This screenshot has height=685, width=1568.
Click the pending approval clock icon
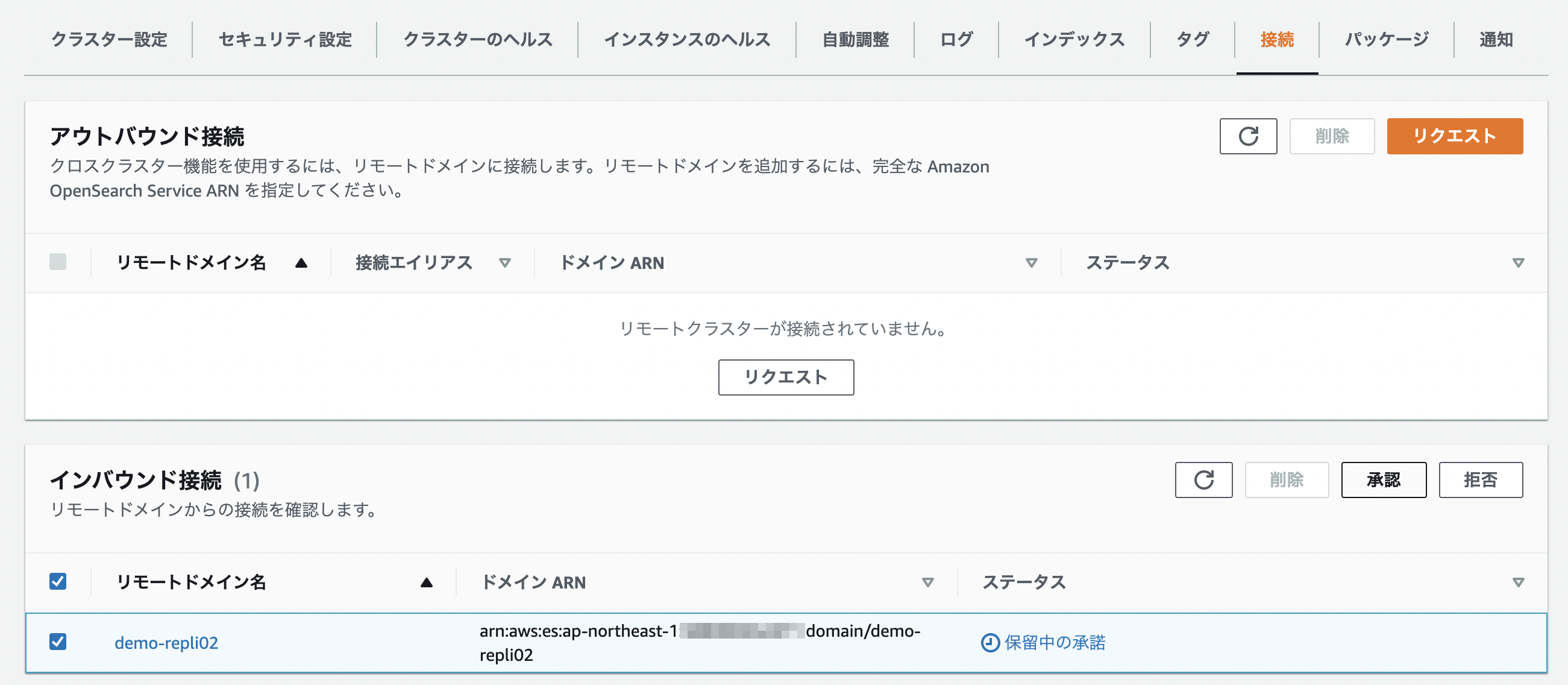point(989,642)
